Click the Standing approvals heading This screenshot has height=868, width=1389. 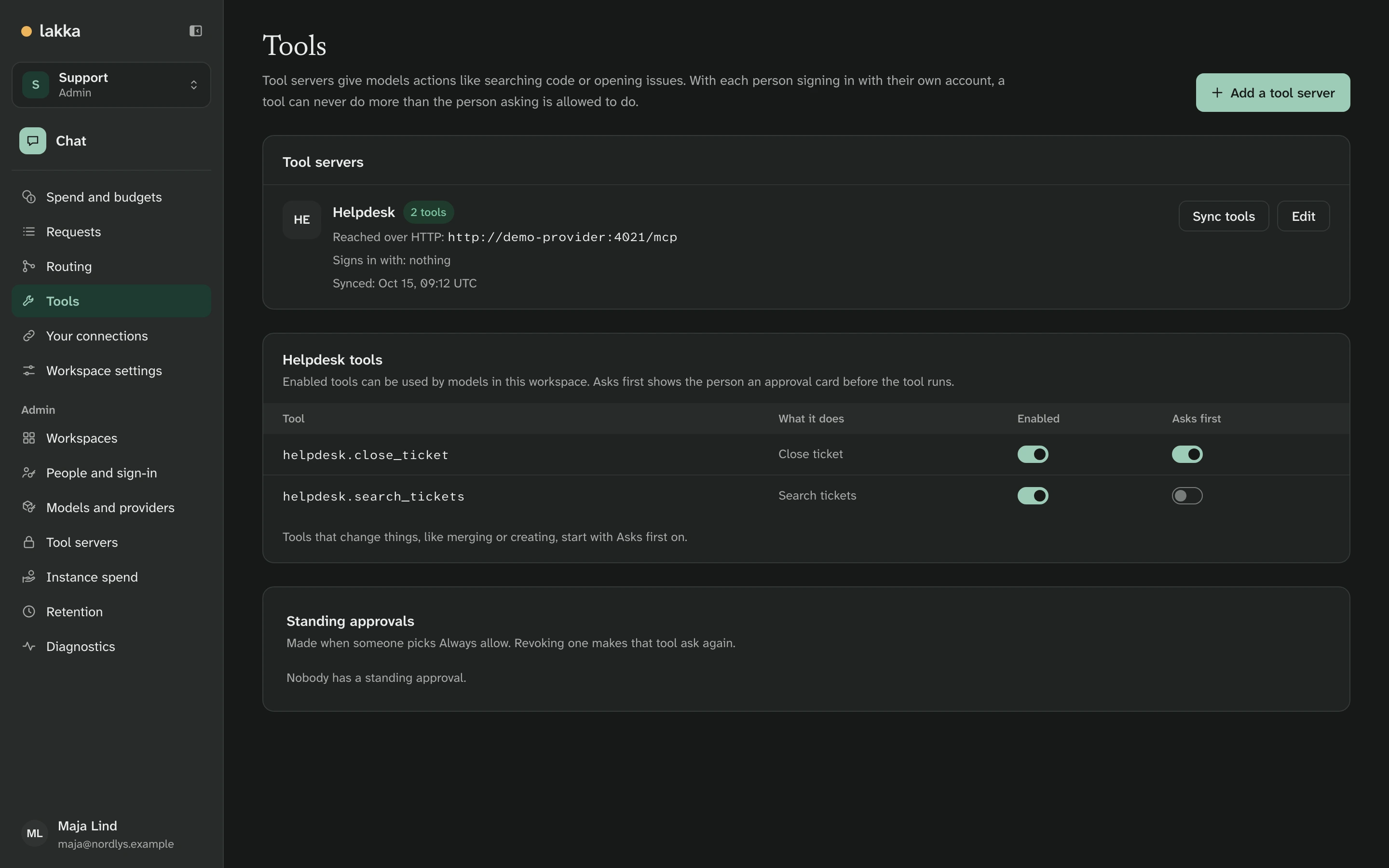(x=350, y=621)
